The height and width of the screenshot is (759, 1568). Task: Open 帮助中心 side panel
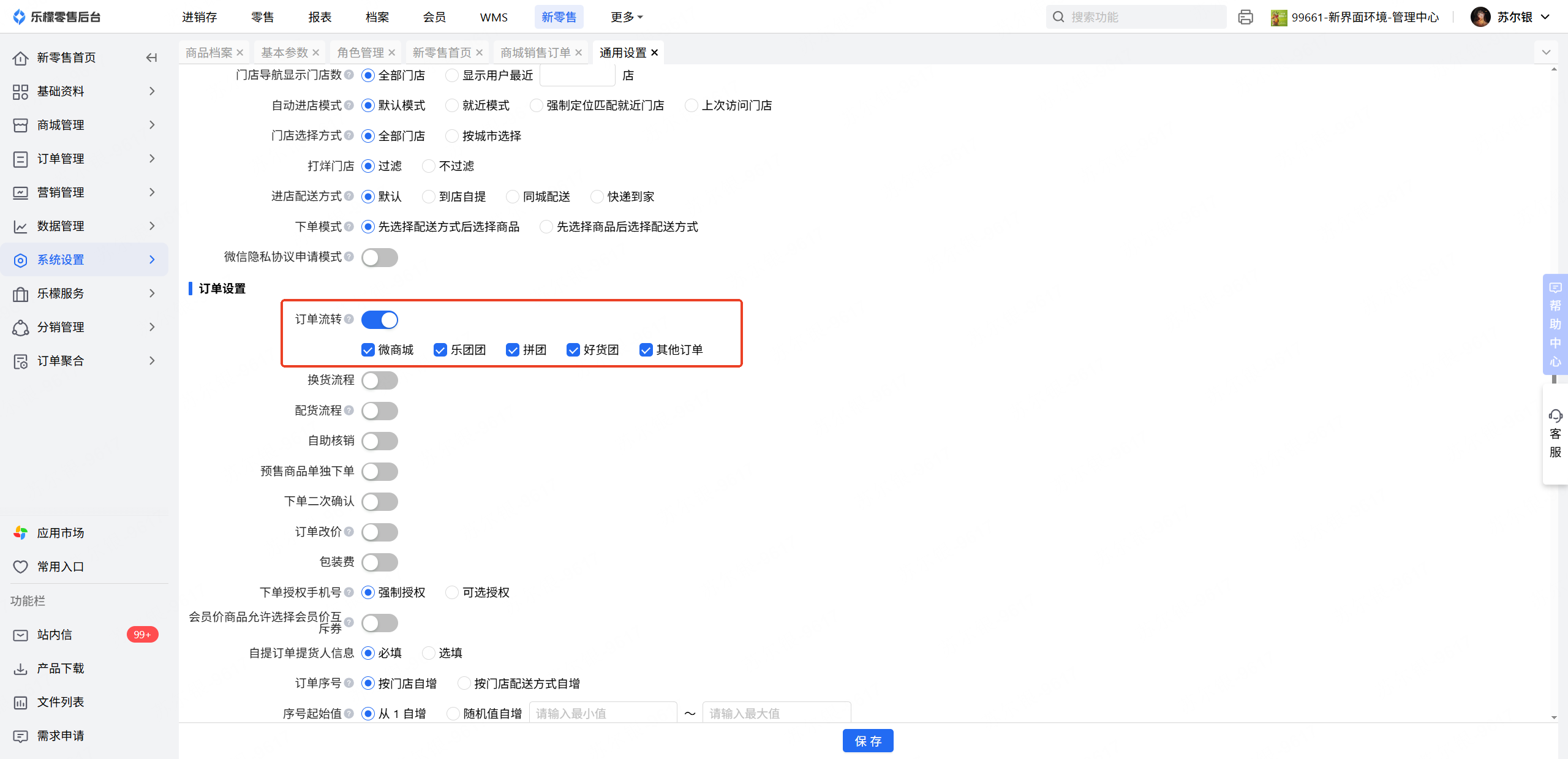1555,323
